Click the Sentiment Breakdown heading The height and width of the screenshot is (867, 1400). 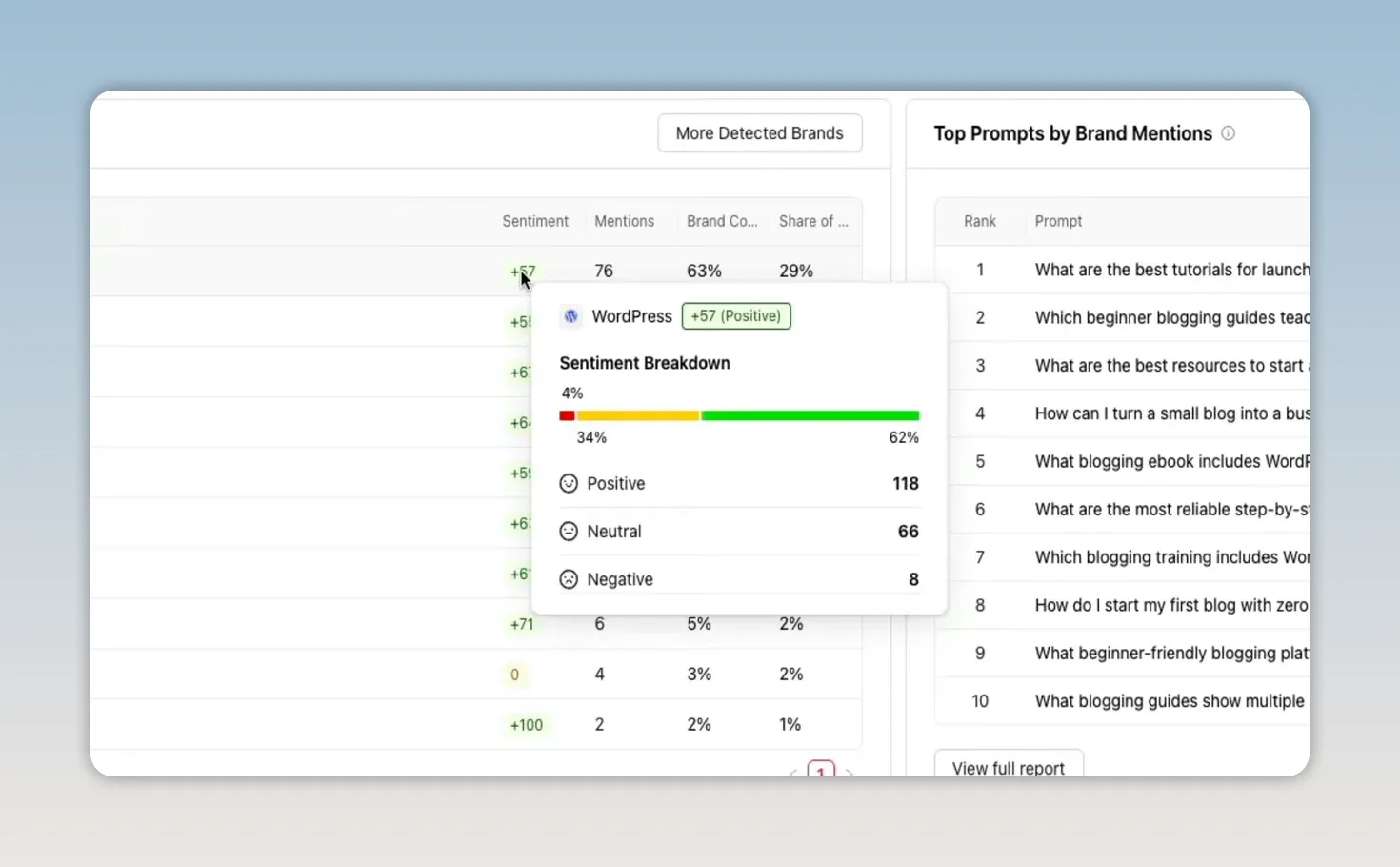pos(645,363)
